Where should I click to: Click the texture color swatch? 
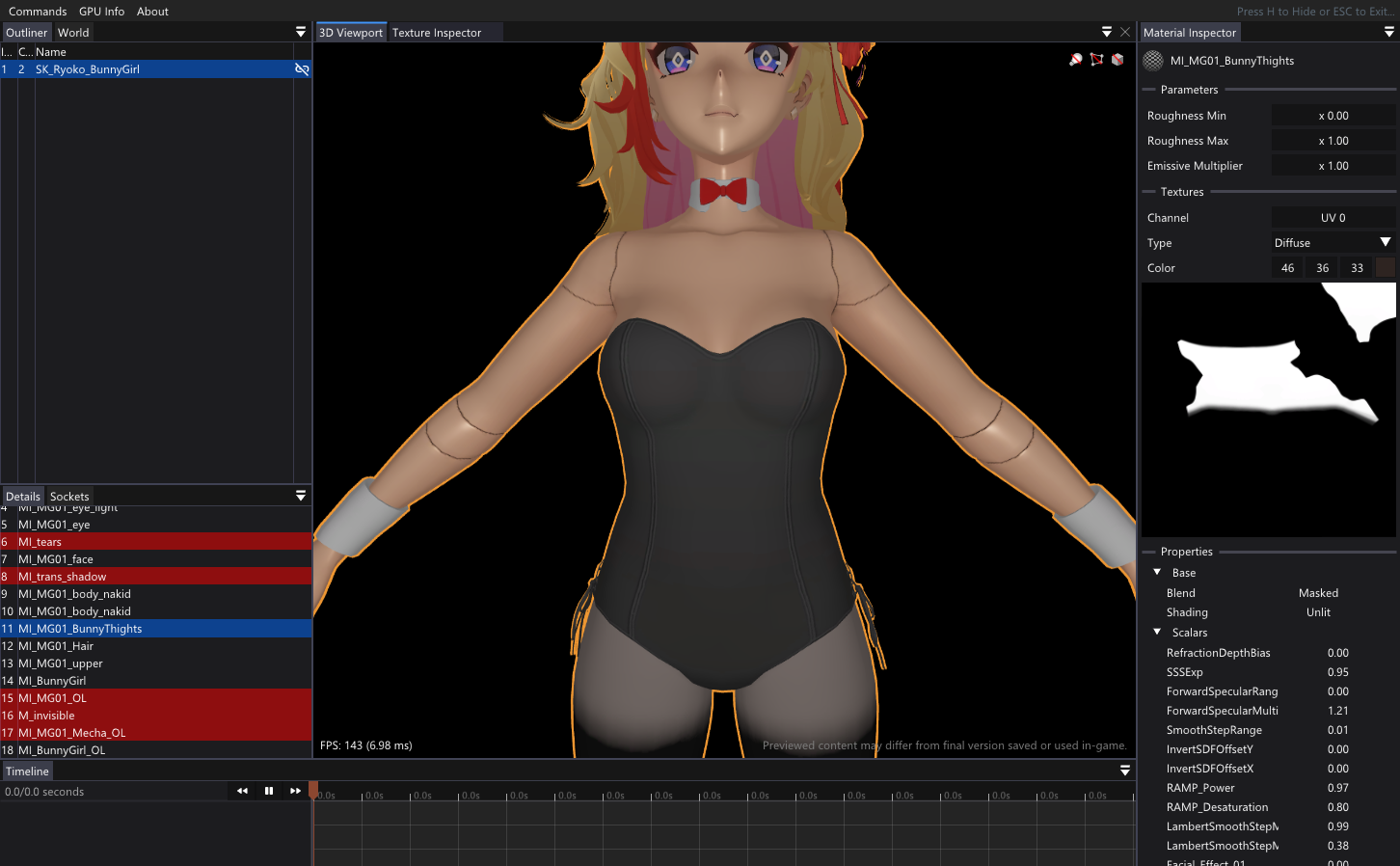[1385, 268]
